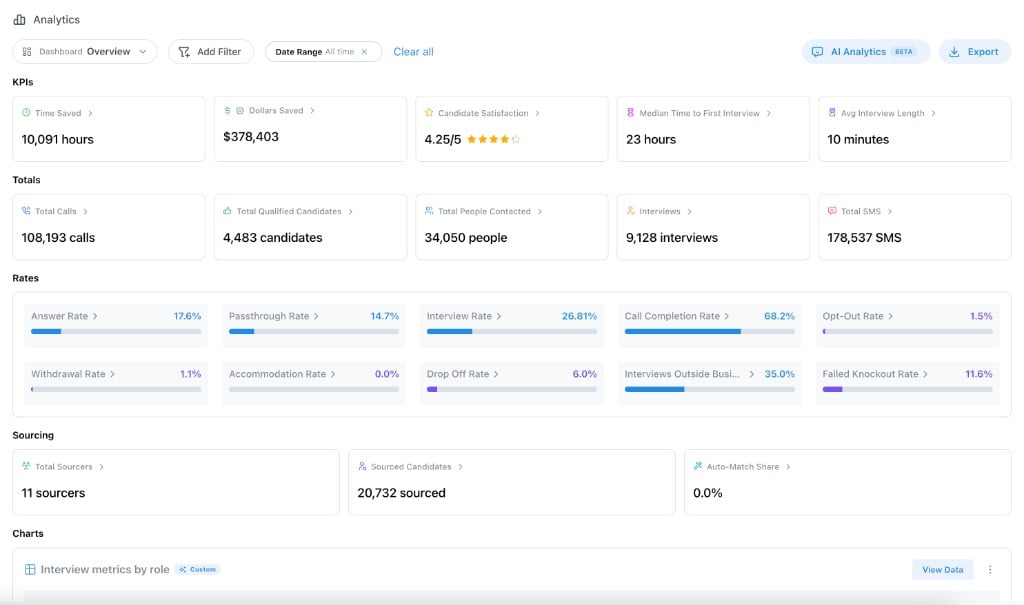Remove the Date Range filter with X
The image size is (1024, 605).
[x=364, y=52]
